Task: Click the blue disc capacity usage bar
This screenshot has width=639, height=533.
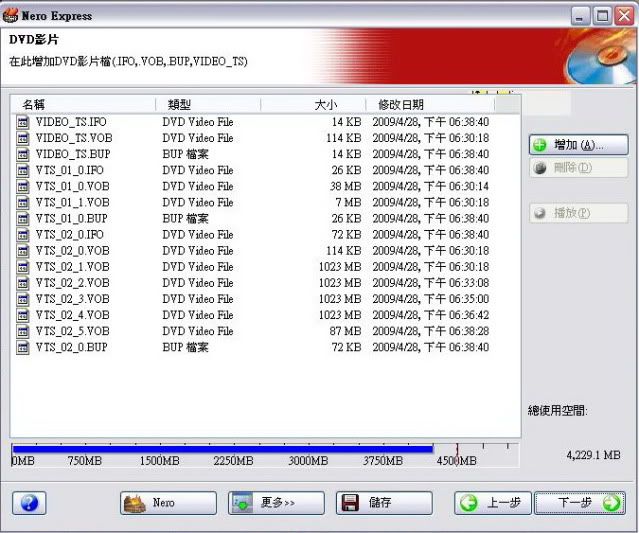Action: click(x=223, y=449)
